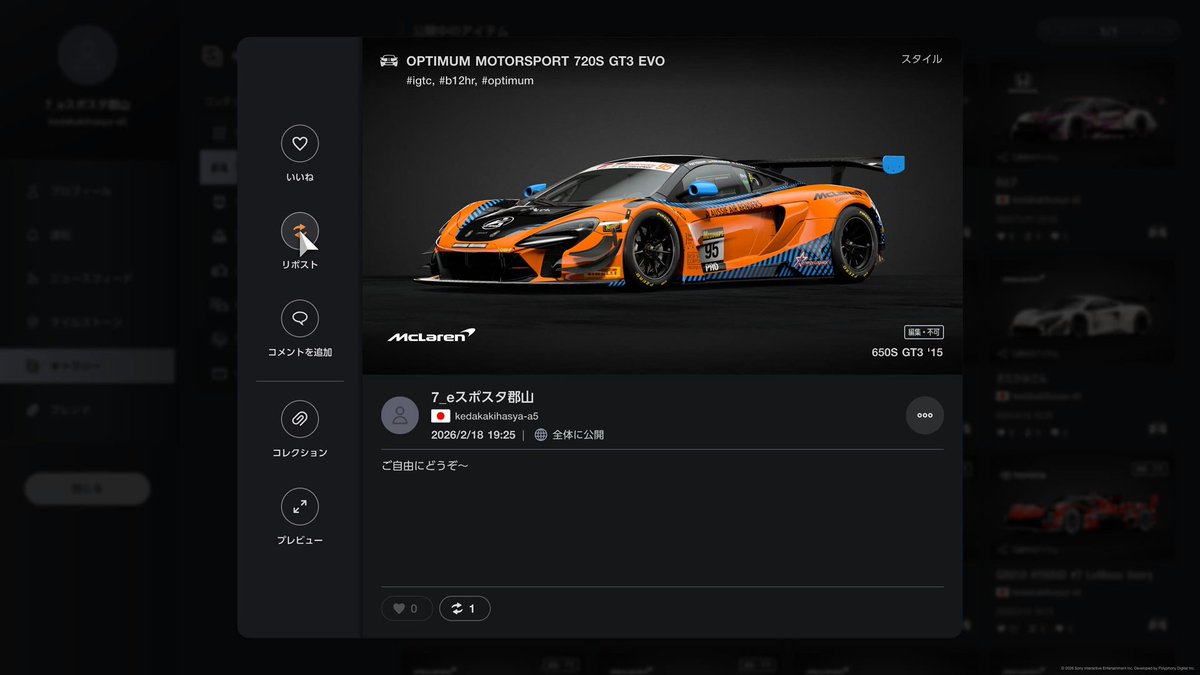This screenshot has height=675, width=1200.
Task: Click the repost count button showing 1
Action: point(464,608)
